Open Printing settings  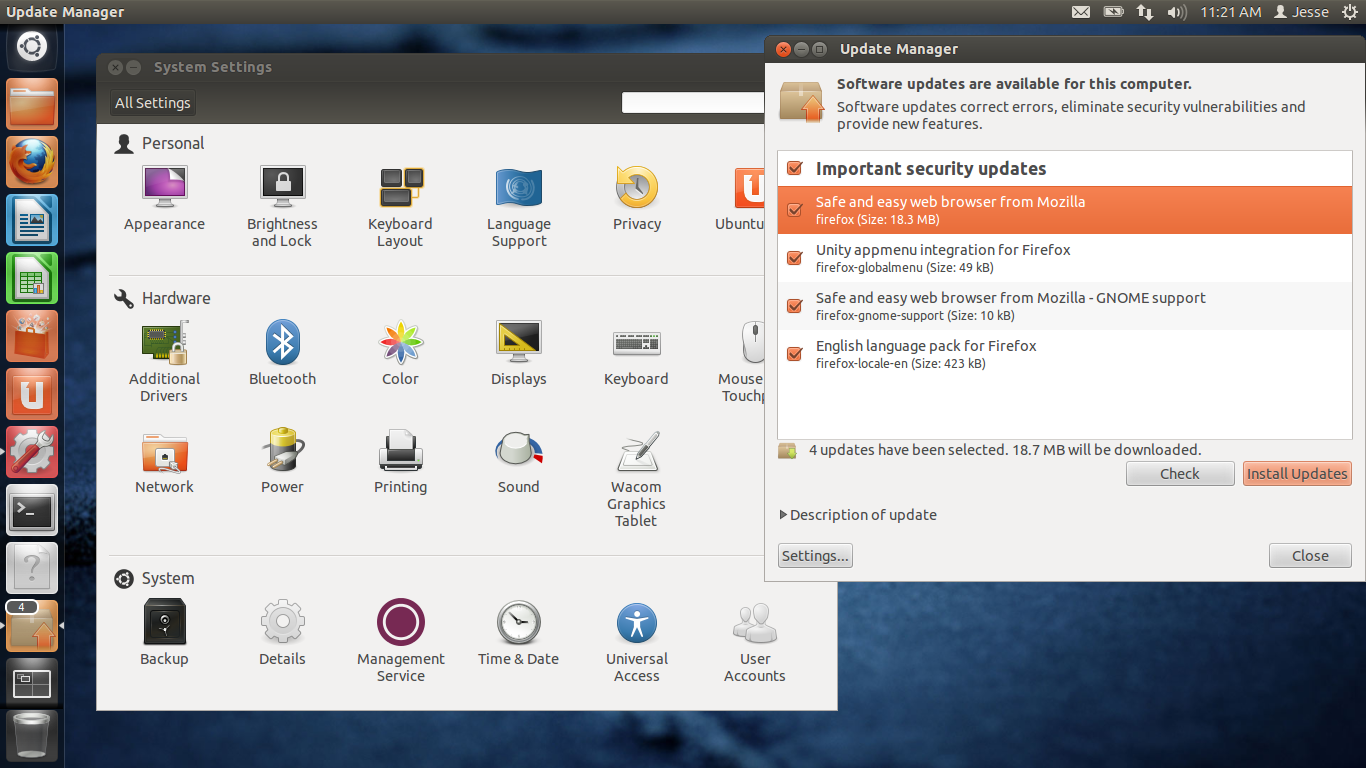tap(400, 461)
